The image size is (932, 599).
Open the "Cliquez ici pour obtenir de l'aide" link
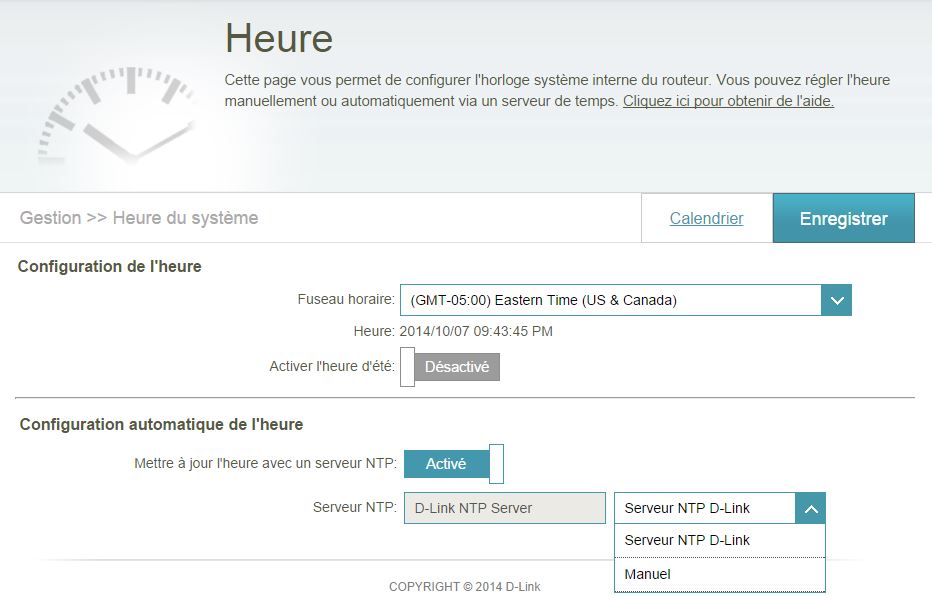tap(728, 101)
